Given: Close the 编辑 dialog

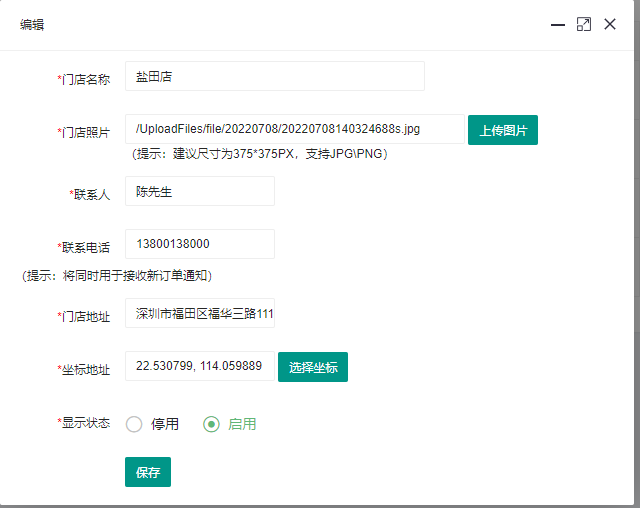Looking at the screenshot, I should tap(610, 25).
